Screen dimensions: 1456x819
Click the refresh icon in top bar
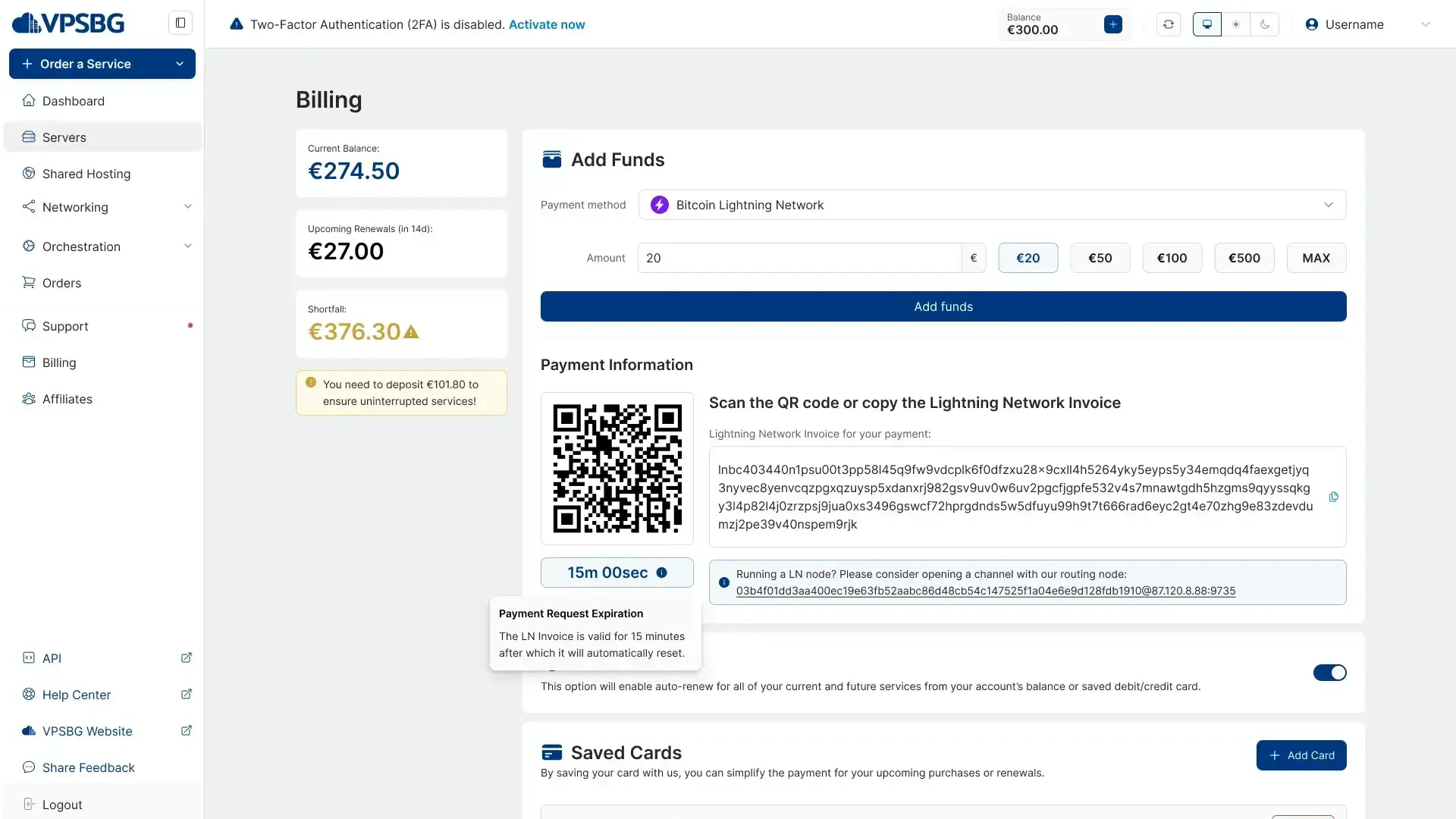coord(1168,24)
